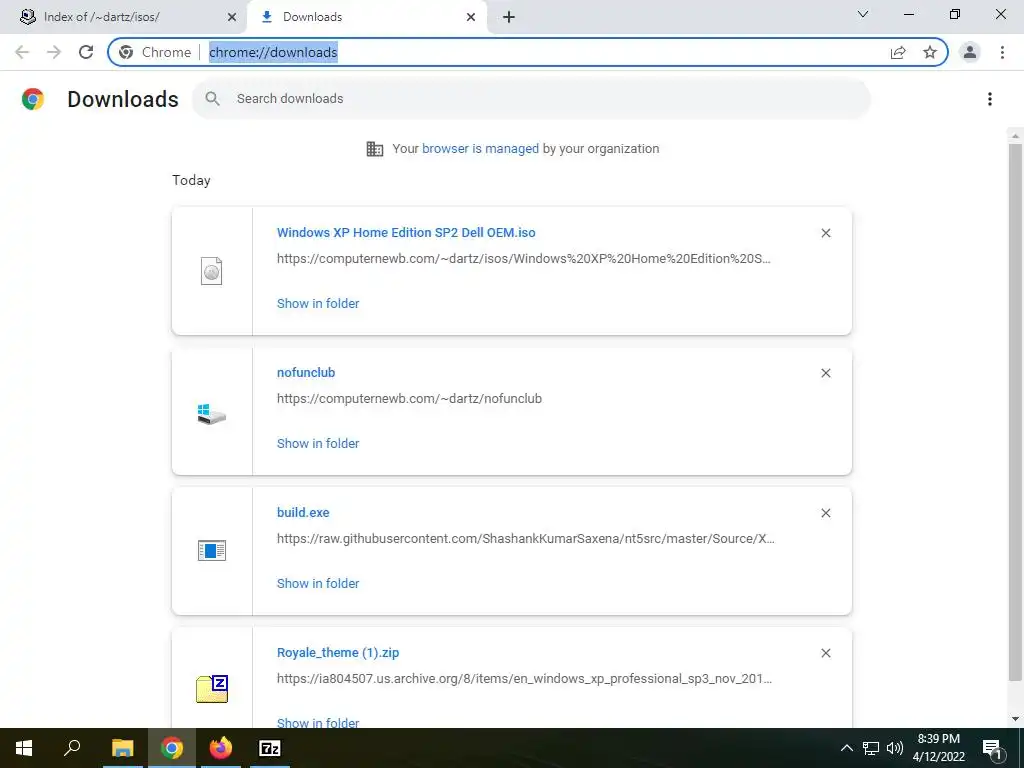Focus the Search downloads field
The height and width of the screenshot is (768, 1024).
(531, 99)
